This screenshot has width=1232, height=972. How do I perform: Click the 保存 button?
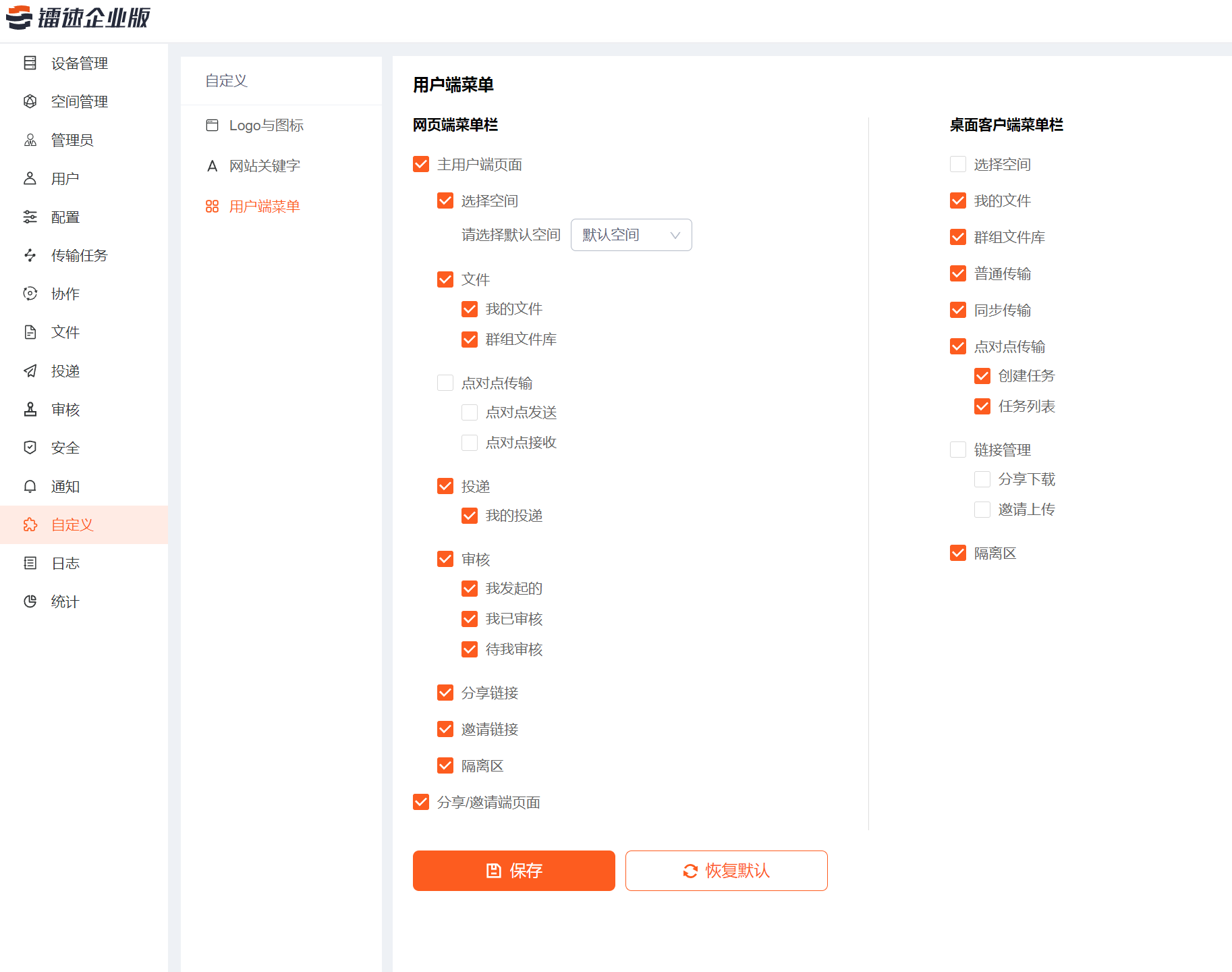(x=513, y=871)
